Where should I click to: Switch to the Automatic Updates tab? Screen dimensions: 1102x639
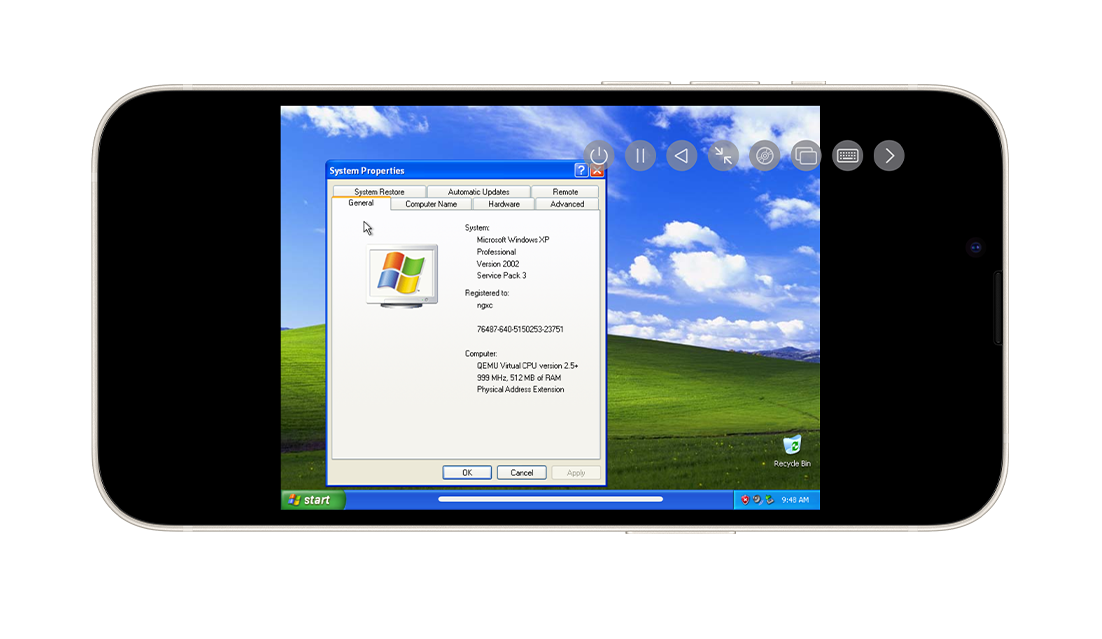(x=479, y=191)
